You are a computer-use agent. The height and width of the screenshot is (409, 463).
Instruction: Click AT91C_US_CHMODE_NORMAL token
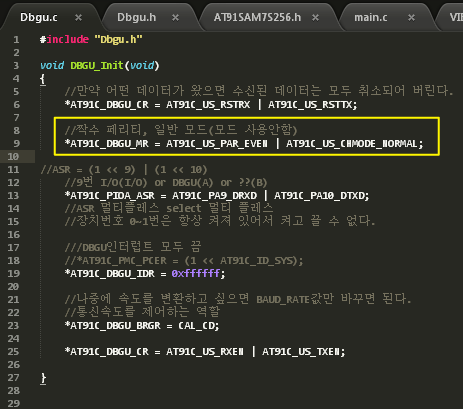pos(352,144)
